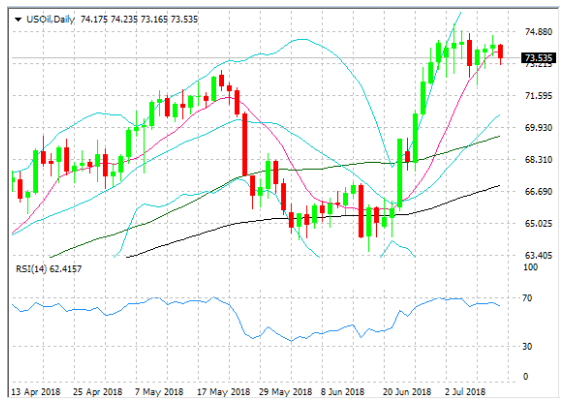Image resolution: width=569 pixels, height=411 pixels.
Task: Click the 71.595 price axis label
Action: click(x=539, y=96)
